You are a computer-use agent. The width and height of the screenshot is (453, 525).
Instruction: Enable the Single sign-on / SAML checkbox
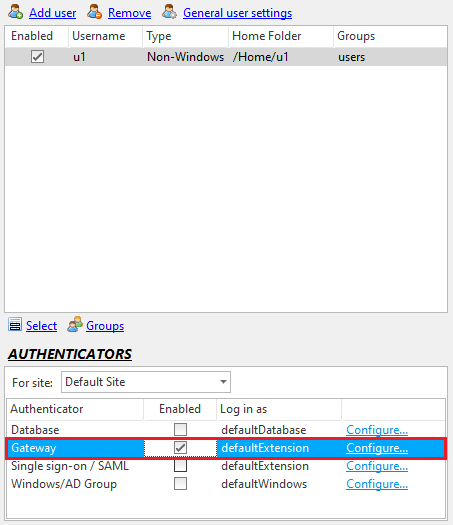(x=180, y=466)
